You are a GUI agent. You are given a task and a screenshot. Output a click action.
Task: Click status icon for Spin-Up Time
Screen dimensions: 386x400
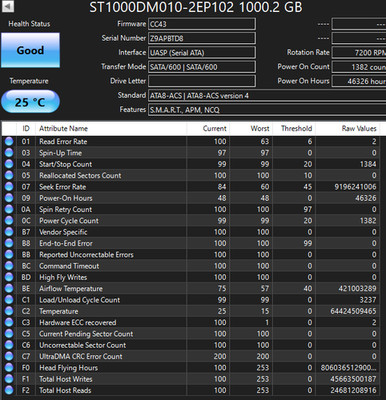(9, 153)
